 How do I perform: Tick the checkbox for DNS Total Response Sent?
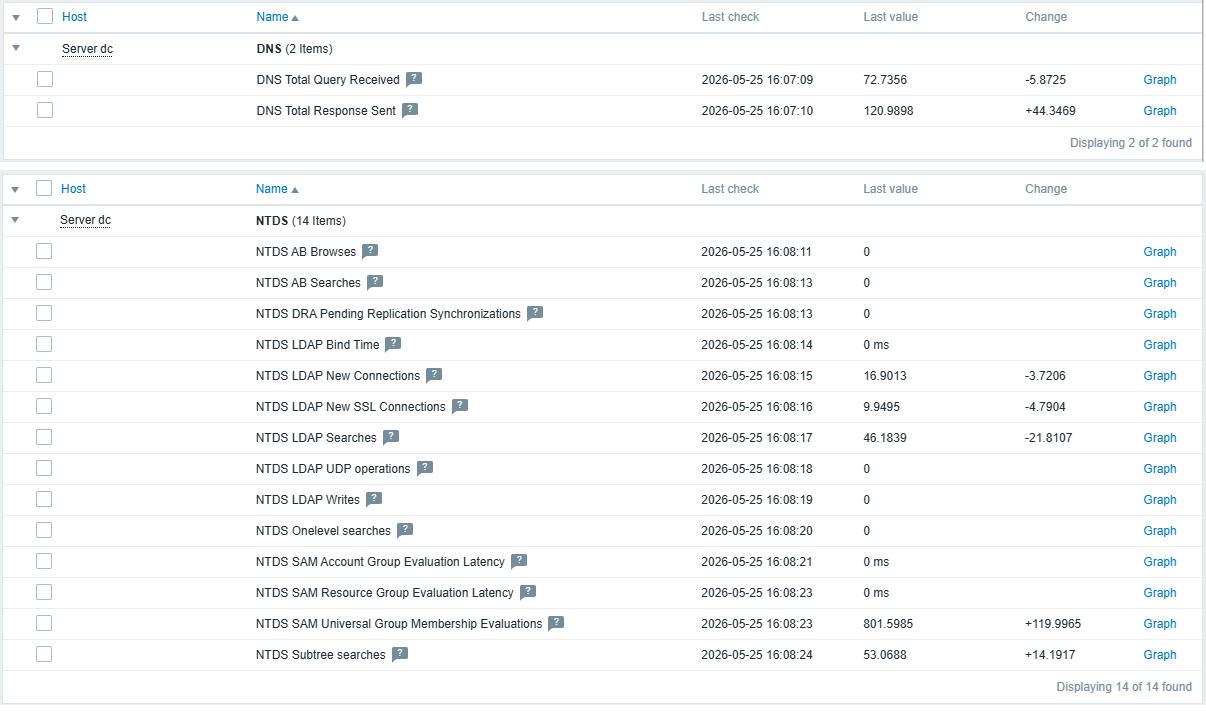pyautogui.click(x=45, y=110)
